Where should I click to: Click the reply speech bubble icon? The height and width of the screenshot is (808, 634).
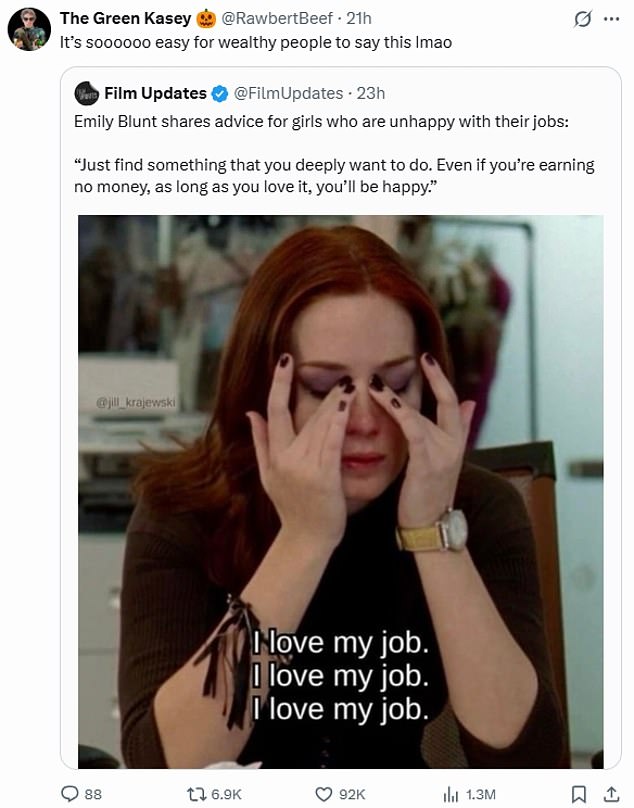[70, 794]
